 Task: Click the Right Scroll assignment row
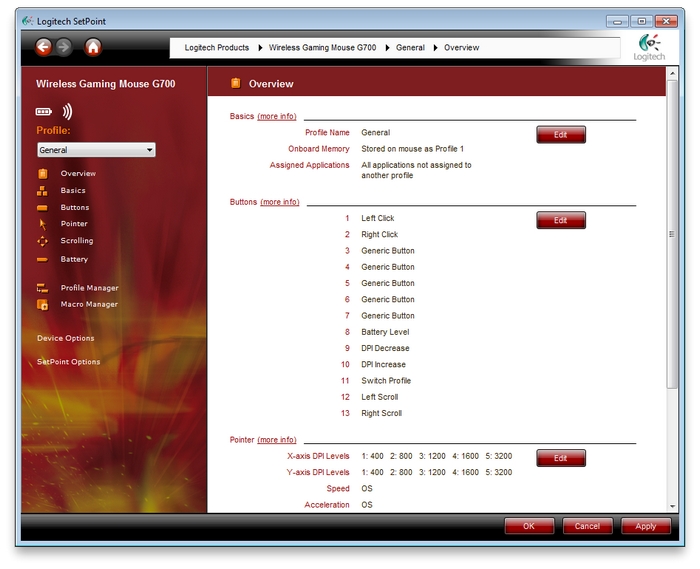[381, 413]
